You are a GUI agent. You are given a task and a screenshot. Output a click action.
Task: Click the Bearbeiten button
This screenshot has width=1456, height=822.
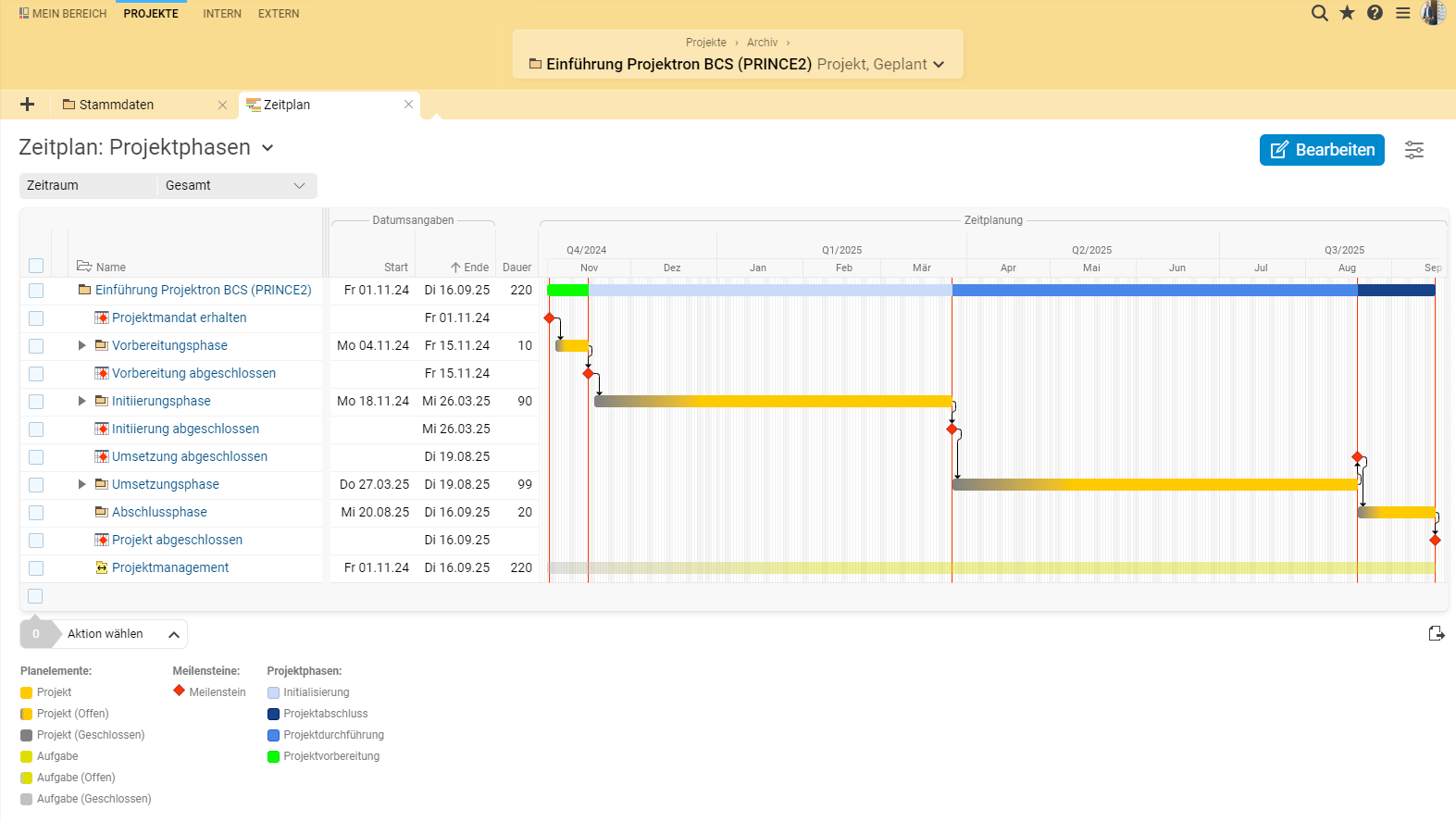point(1322,150)
